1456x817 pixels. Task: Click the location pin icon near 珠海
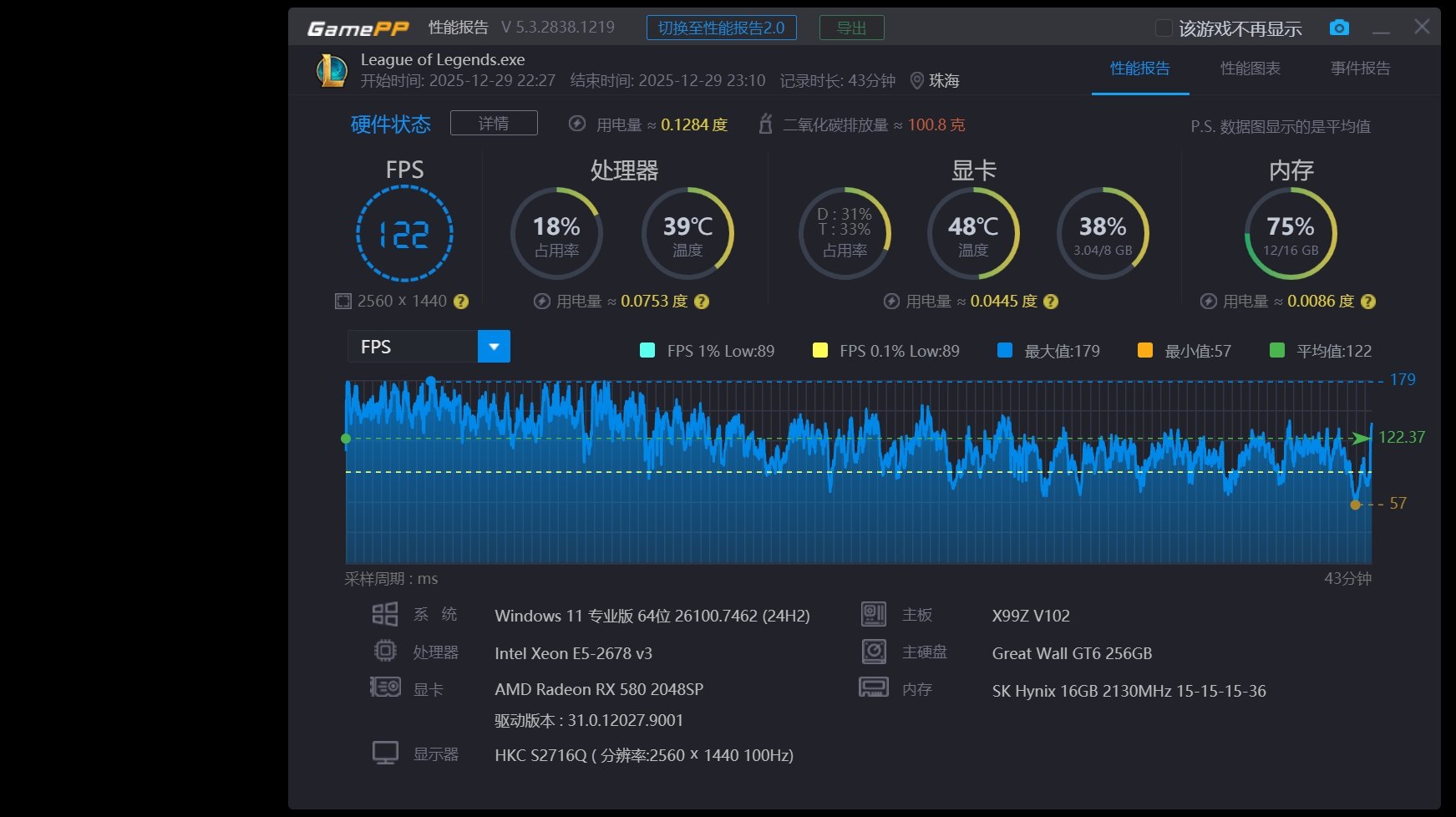point(916,80)
